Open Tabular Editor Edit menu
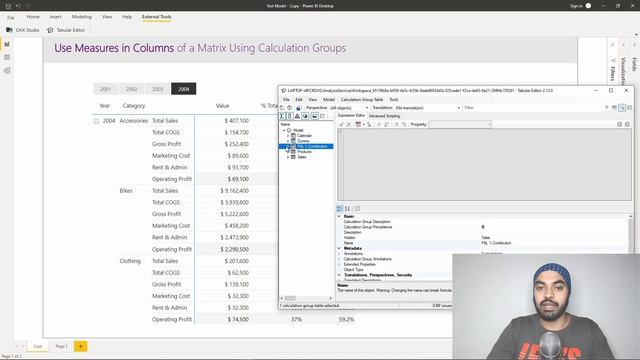This screenshot has height=360, width=640. click(299, 100)
